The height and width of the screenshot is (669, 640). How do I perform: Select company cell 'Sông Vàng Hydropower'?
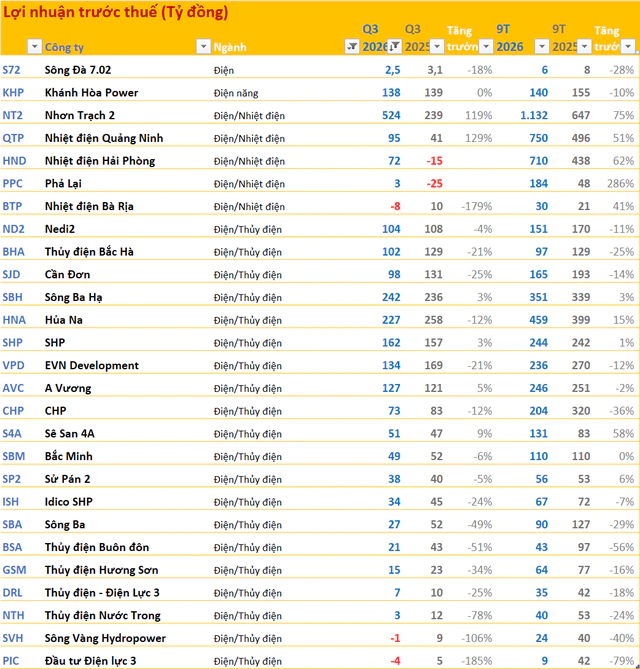click(x=105, y=638)
